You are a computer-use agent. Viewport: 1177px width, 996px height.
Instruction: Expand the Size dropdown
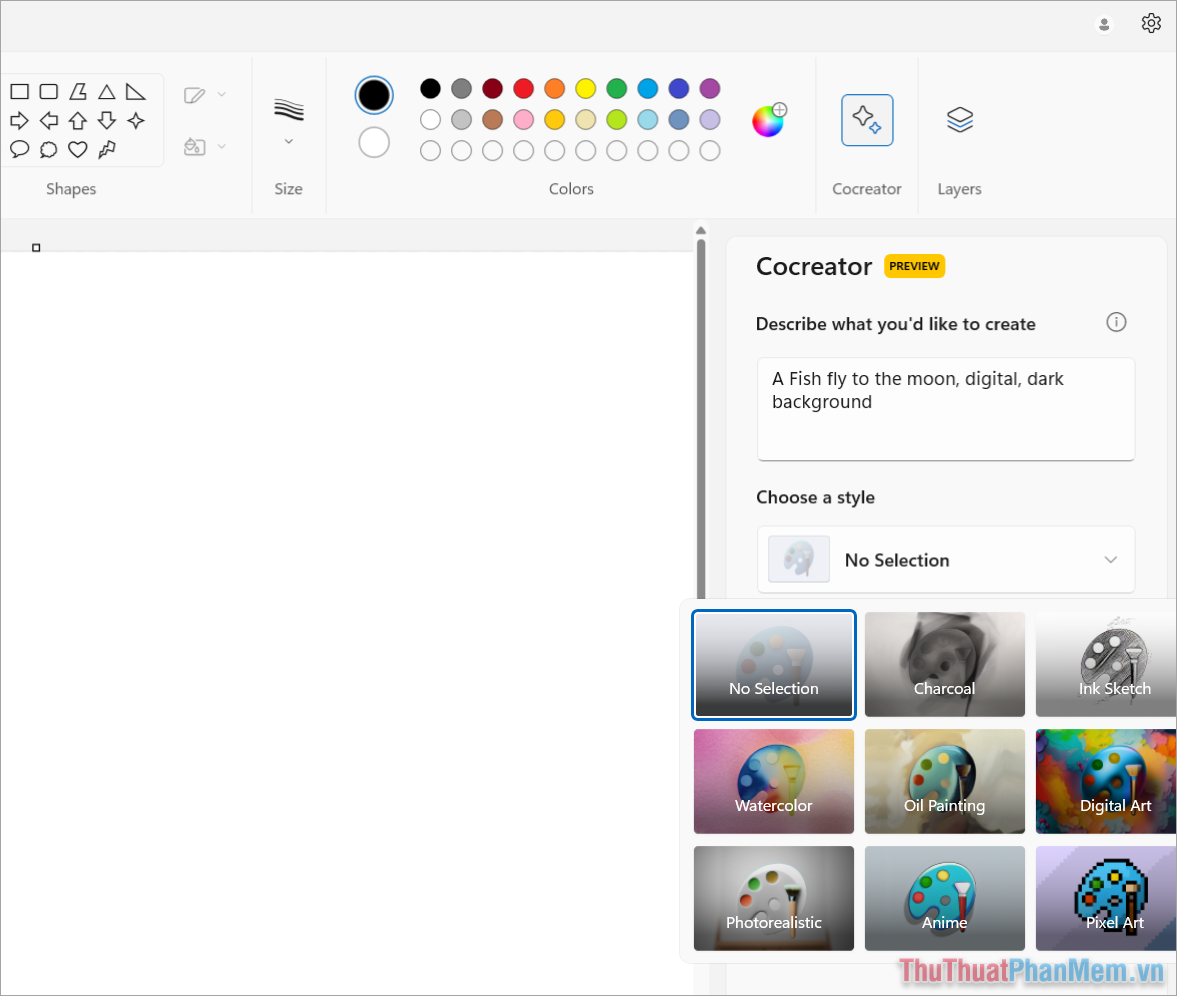288,141
